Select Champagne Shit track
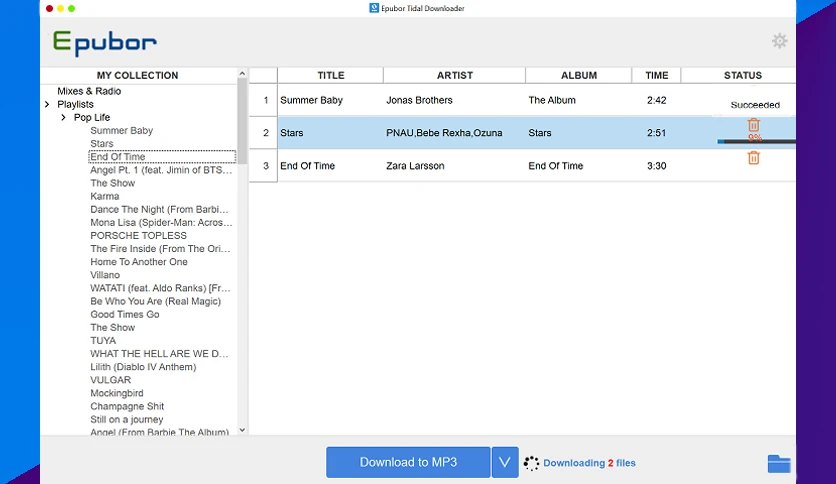836x484 pixels. click(x=127, y=406)
